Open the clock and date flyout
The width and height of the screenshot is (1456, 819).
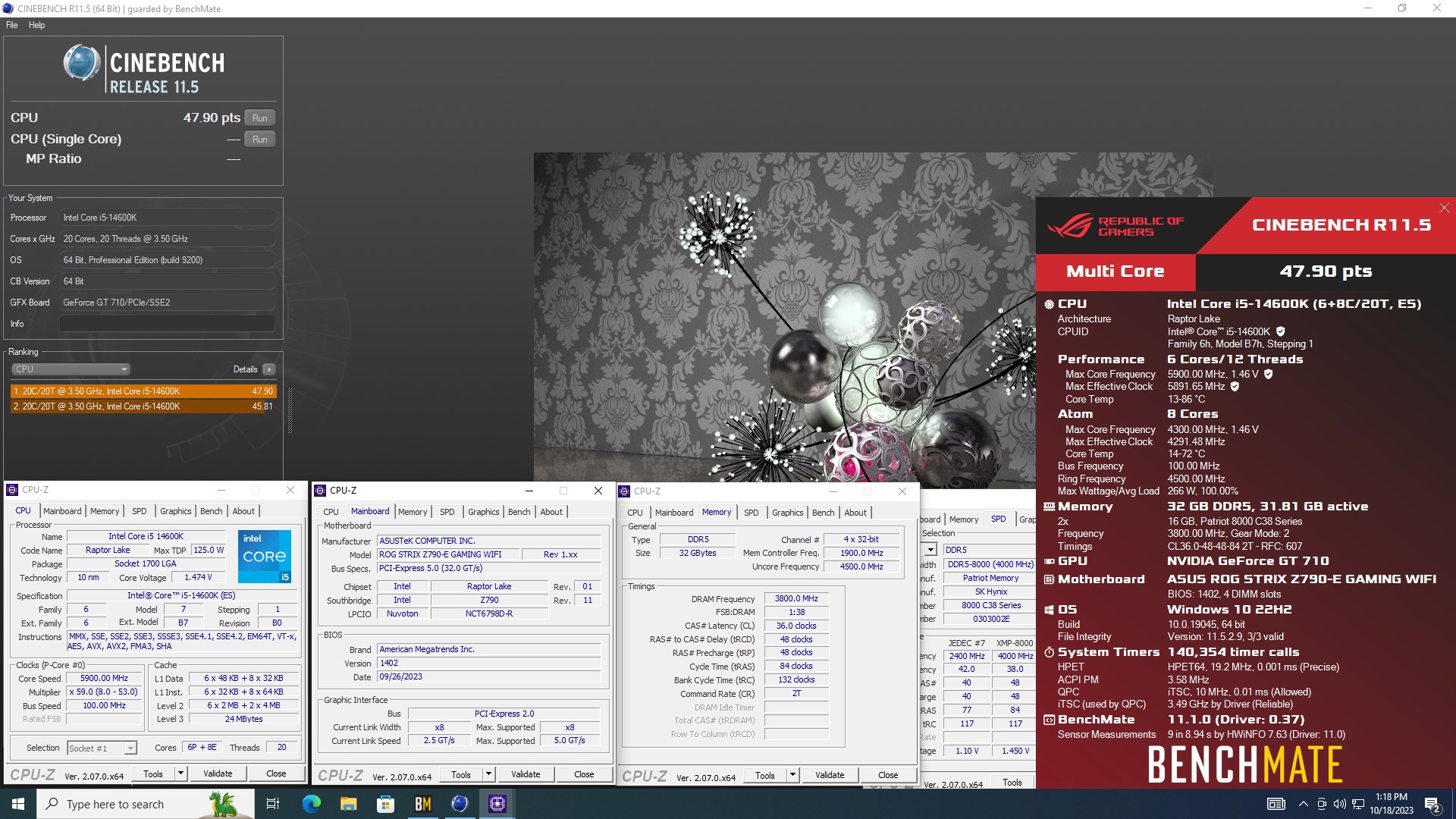[x=1392, y=804]
